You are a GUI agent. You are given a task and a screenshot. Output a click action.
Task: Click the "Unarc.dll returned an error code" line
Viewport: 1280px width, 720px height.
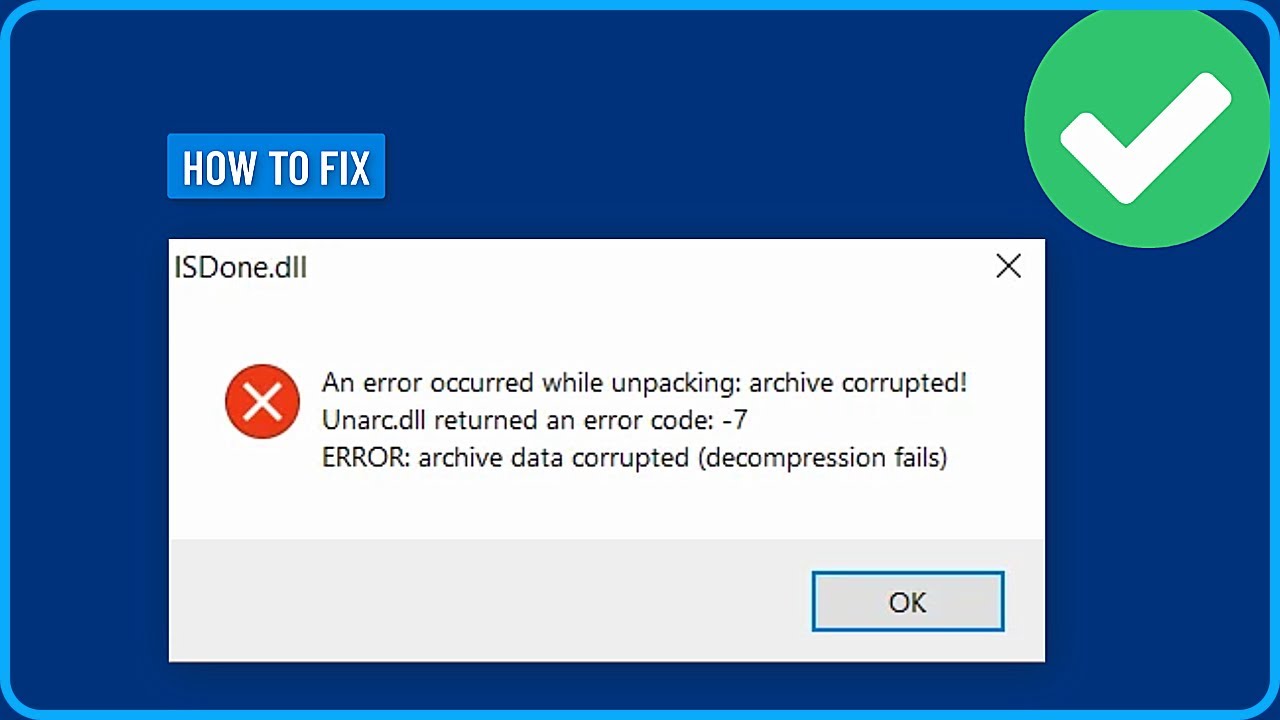(x=534, y=420)
